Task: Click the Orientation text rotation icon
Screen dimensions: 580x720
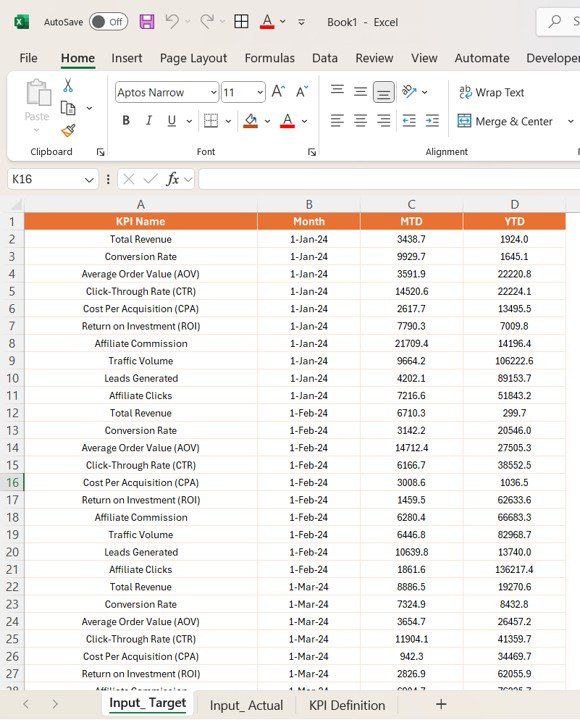Action: coord(409,91)
